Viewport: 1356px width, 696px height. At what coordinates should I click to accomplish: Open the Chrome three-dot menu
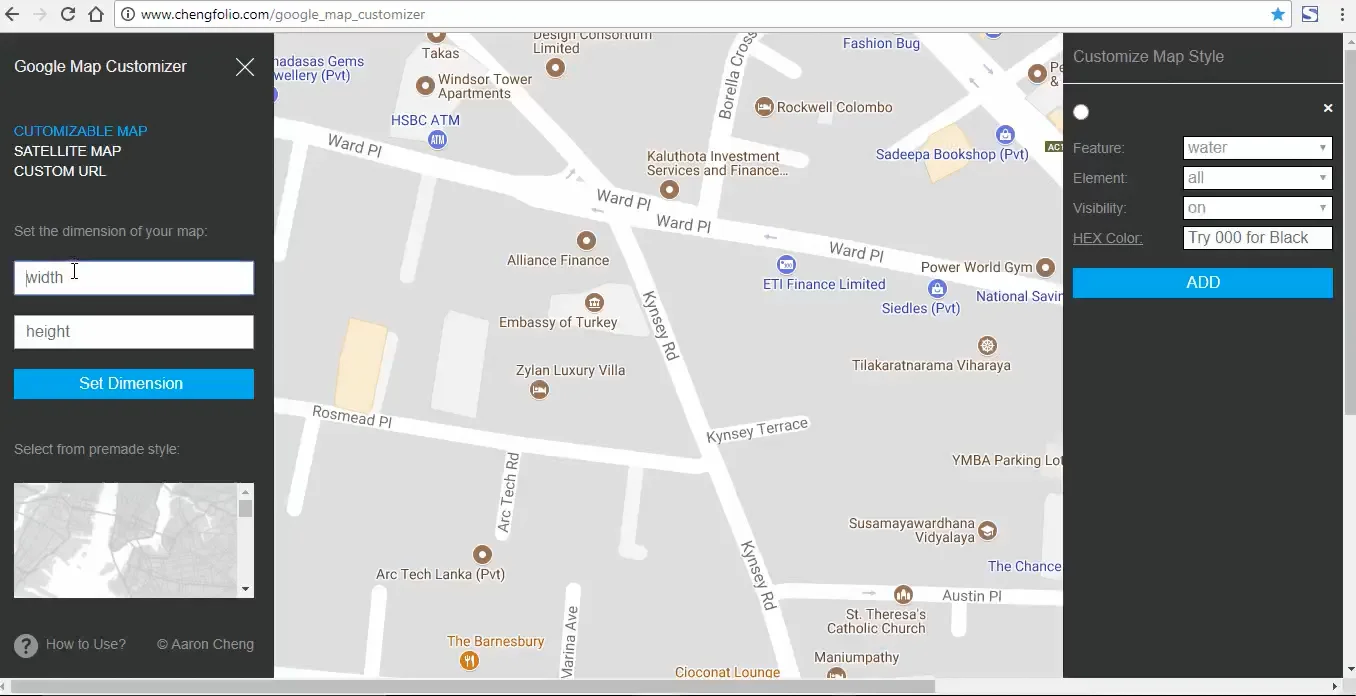(1342, 14)
